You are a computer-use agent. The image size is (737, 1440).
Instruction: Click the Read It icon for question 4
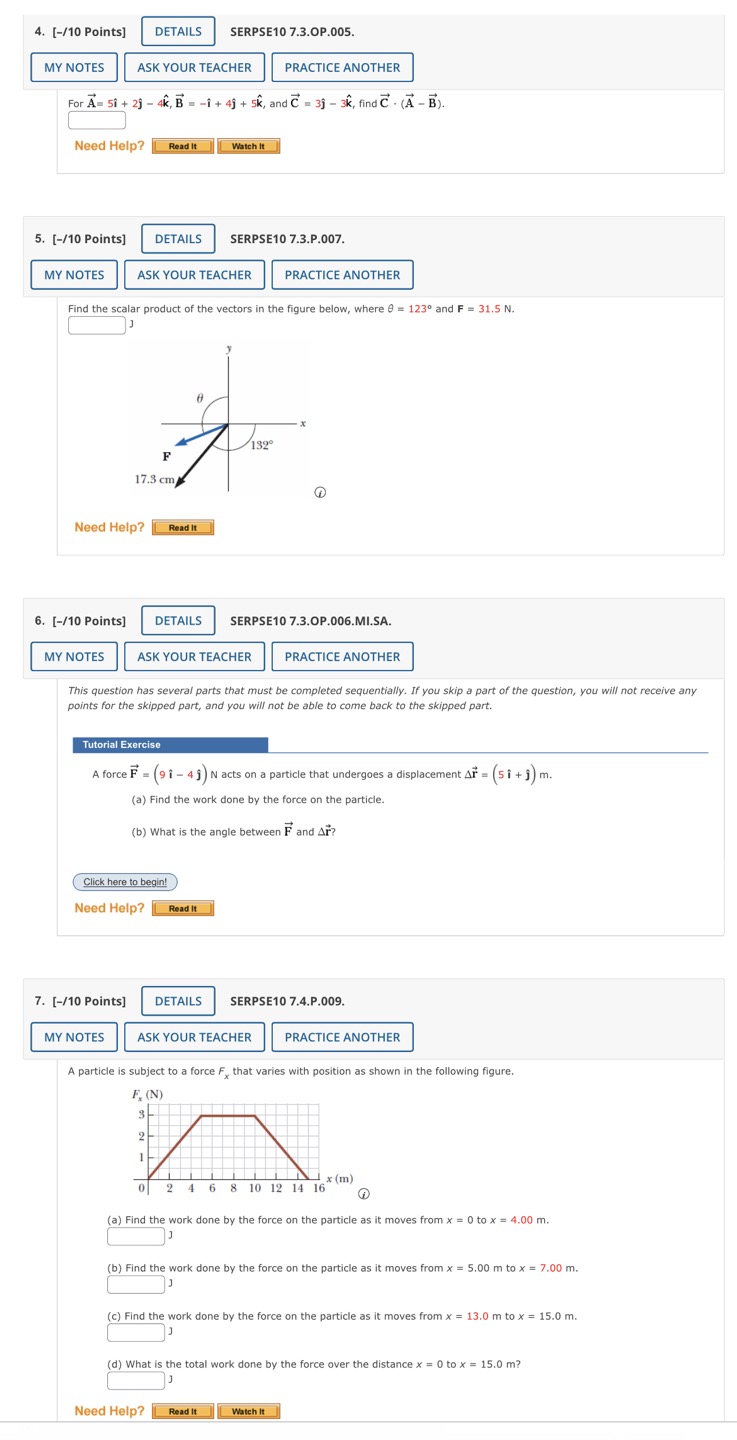coord(182,145)
